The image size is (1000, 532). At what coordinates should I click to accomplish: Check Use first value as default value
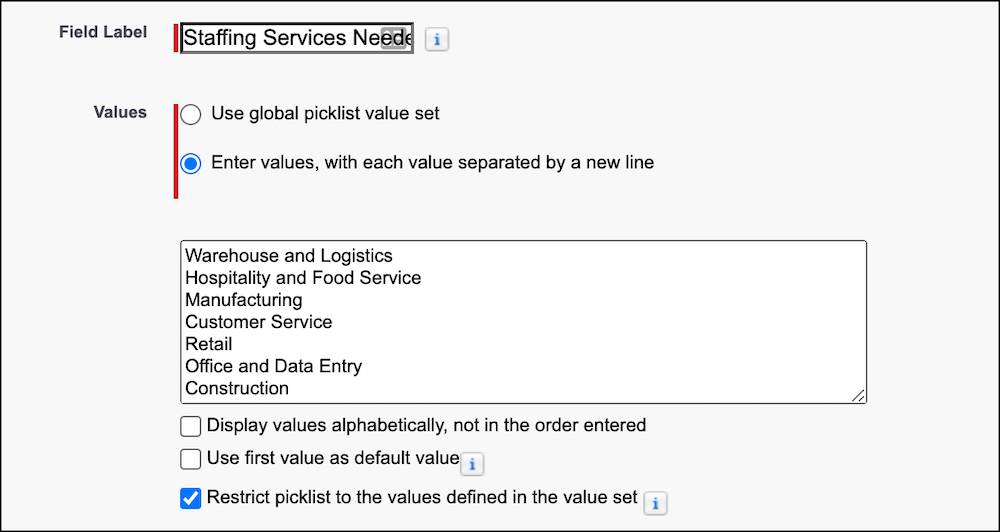(x=191, y=460)
